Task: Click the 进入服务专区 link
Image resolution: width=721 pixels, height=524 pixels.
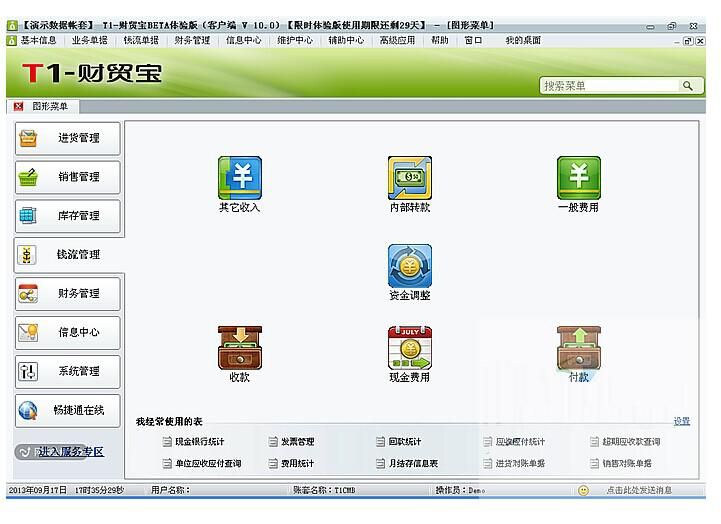Action: 69,452
